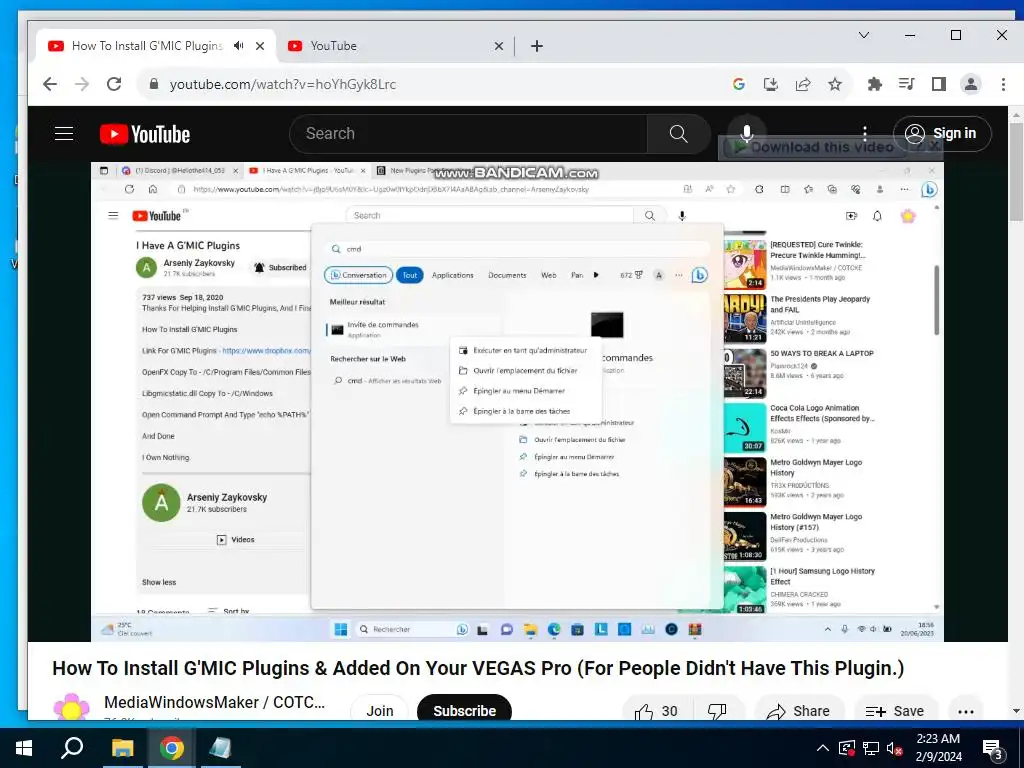Viewport: 1024px width, 768px height.
Task: Open the Chrome extensions puzzle icon
Action: (874, 84)
